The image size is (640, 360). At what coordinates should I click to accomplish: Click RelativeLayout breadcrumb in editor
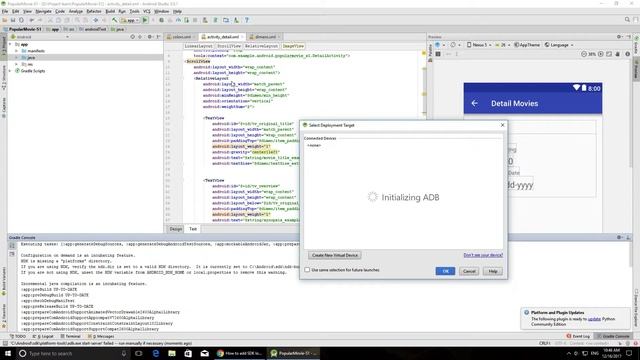(x=261, y=46)
